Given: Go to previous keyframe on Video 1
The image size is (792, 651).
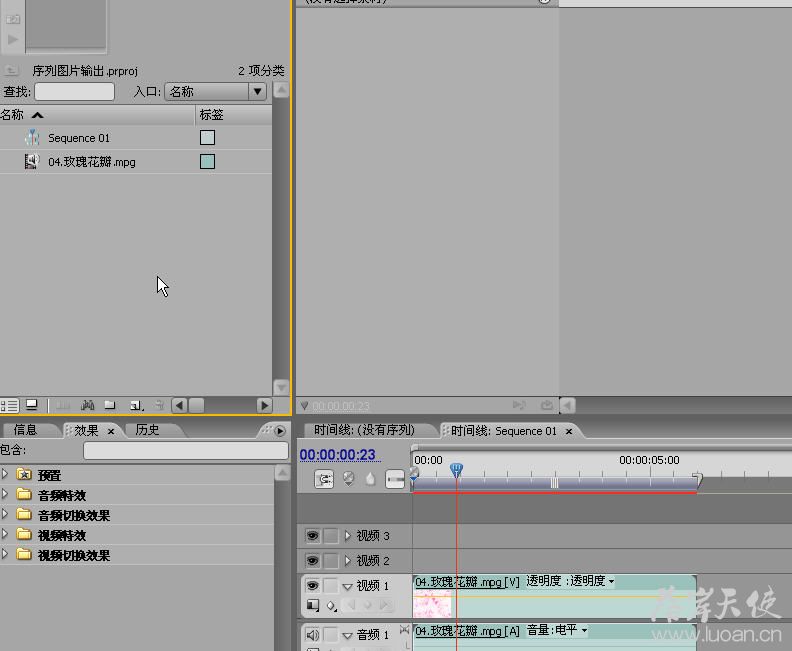Looking at the screenshot, I should coord(352,605).
